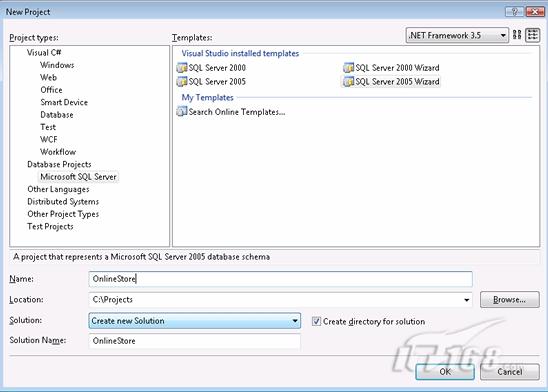Viewport: 548px width, 392px height.
Task: Select the Database Projects node
Action: 59,164
